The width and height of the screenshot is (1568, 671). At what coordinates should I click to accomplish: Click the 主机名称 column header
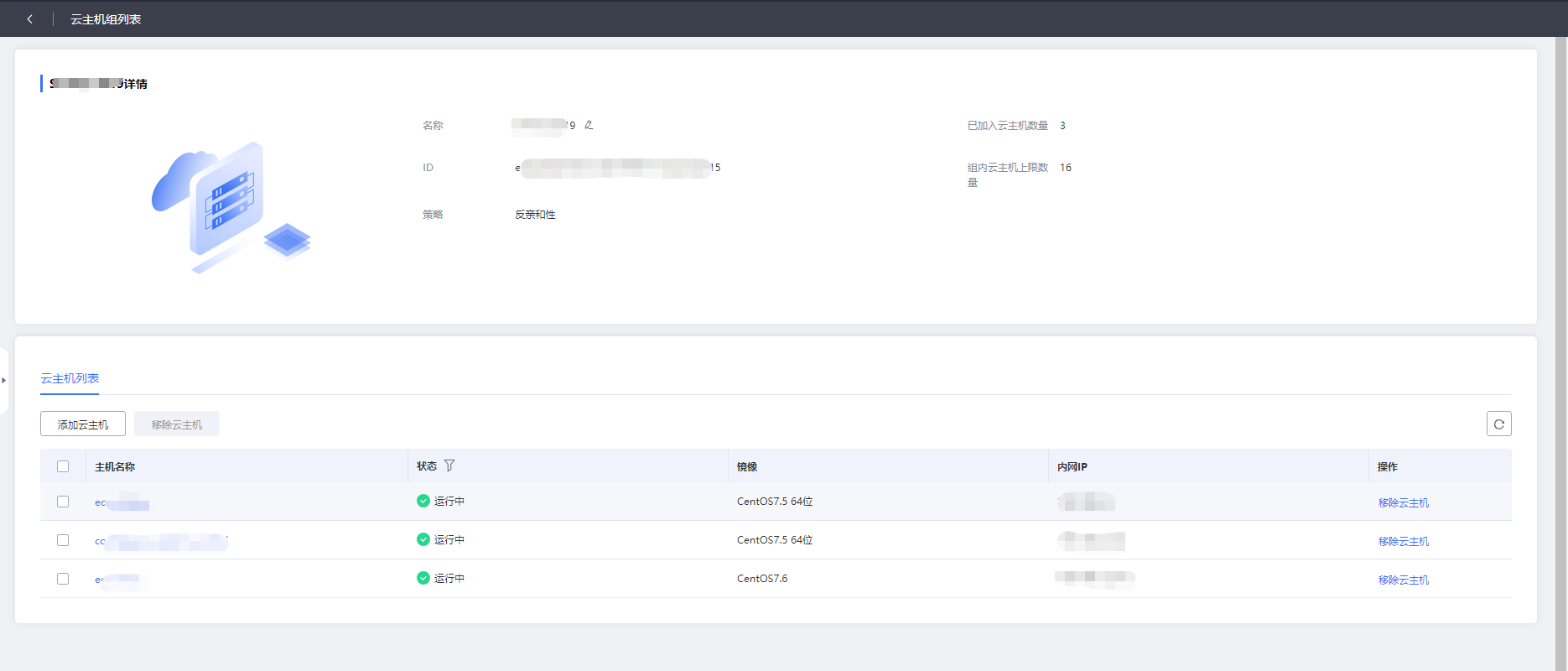115,466
